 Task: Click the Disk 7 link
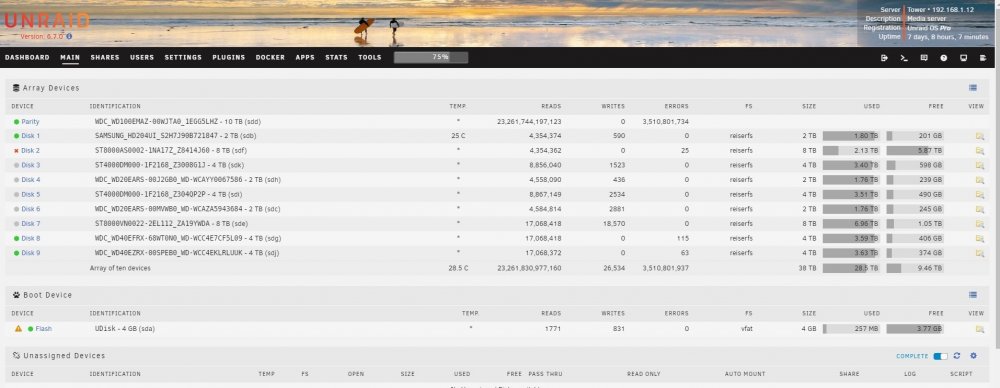click(x=31, y=224)
